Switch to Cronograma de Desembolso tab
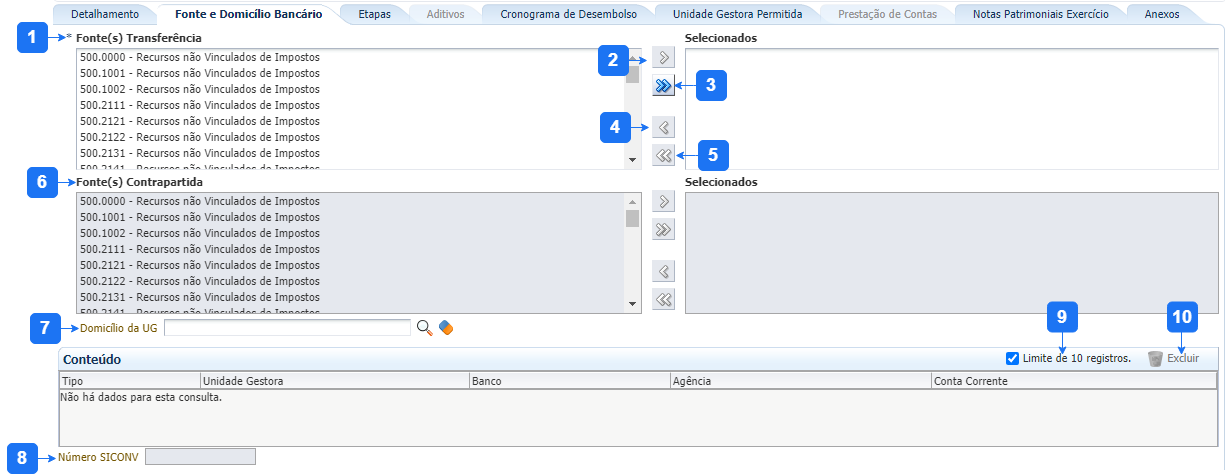 tap(568, 15)
